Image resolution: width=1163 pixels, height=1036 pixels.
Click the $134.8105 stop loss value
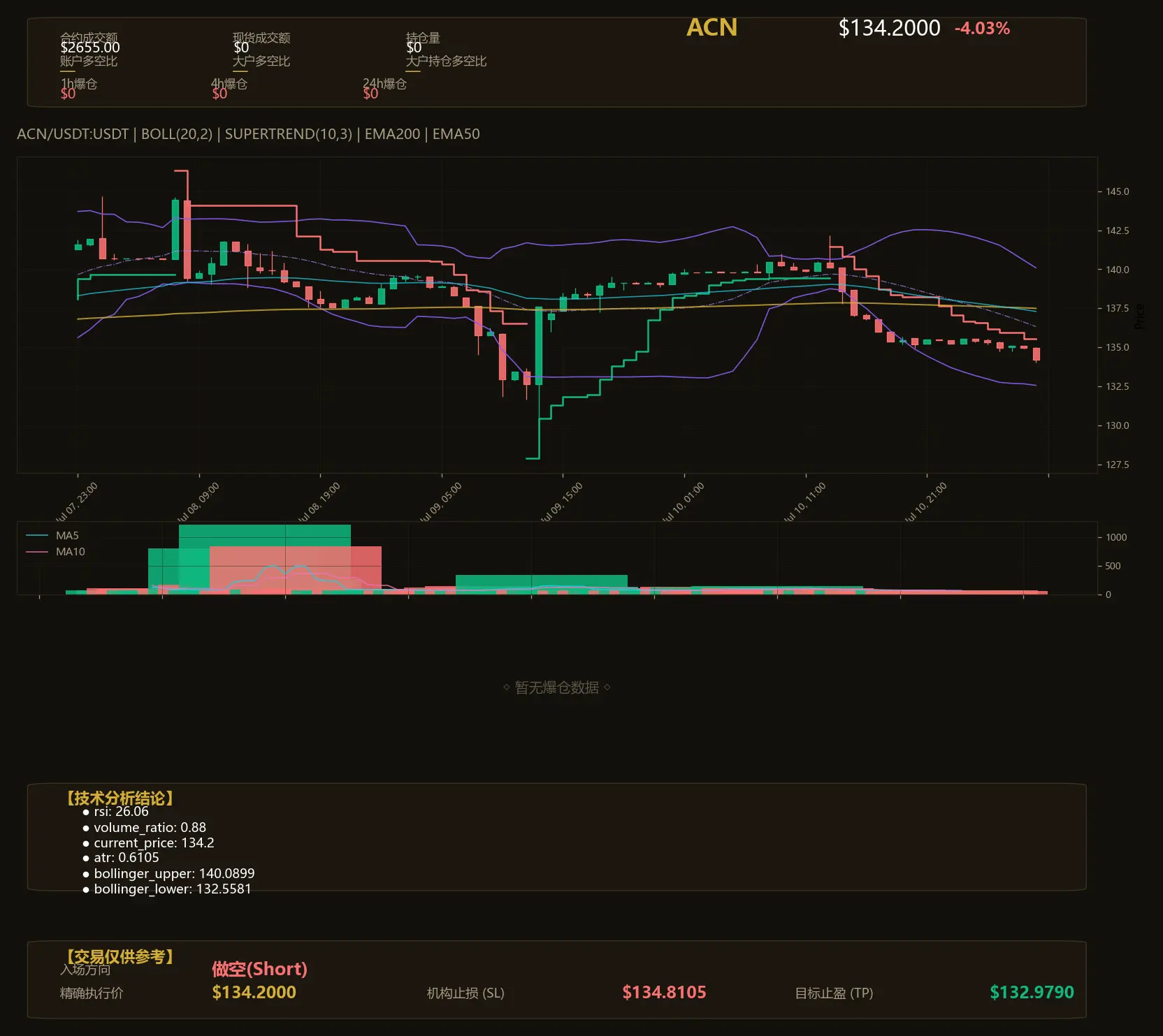click(x=664, y=992)
